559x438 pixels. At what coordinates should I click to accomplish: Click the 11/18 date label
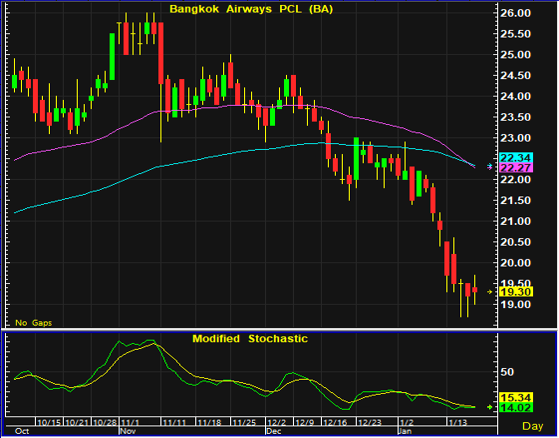(x=210, y=423)
